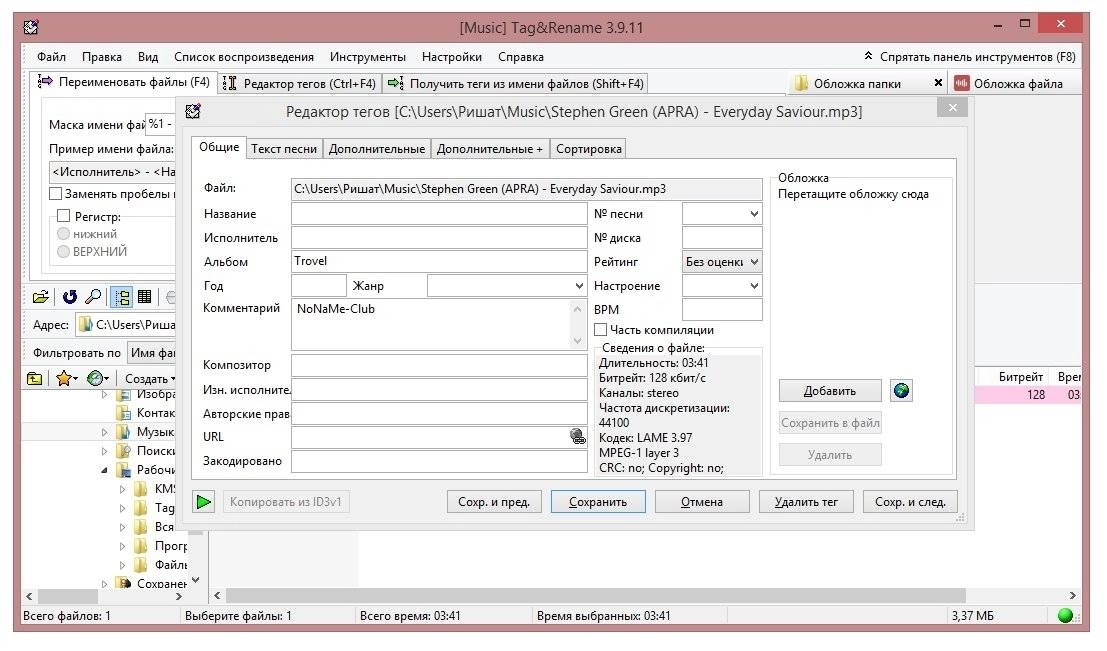This screenshot has width=1107, height=651.
Task: Switch to the Текст песни tab
Action: coord(284,149)
